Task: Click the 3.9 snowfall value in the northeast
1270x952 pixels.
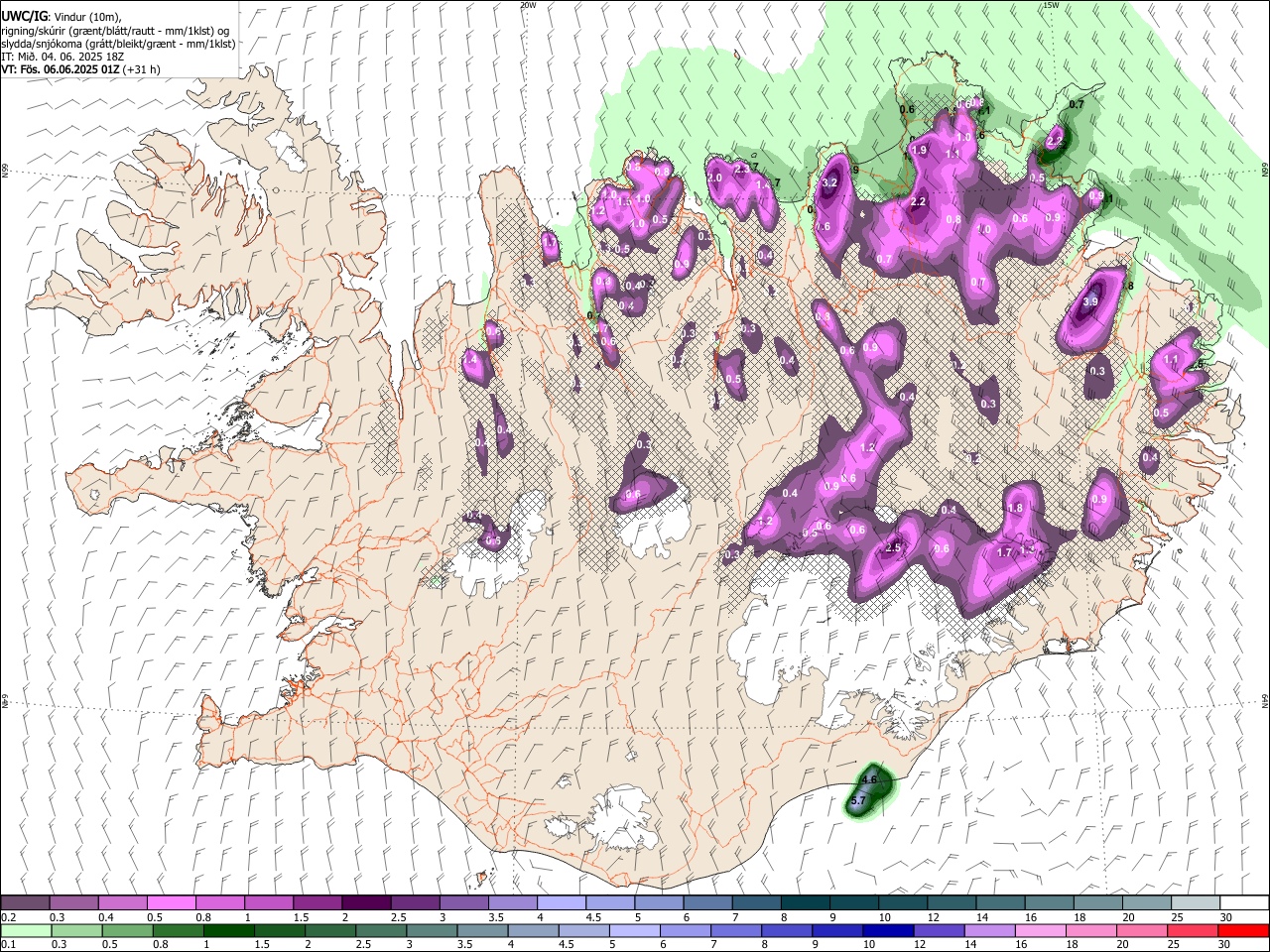Action: tap(1090, 301)
